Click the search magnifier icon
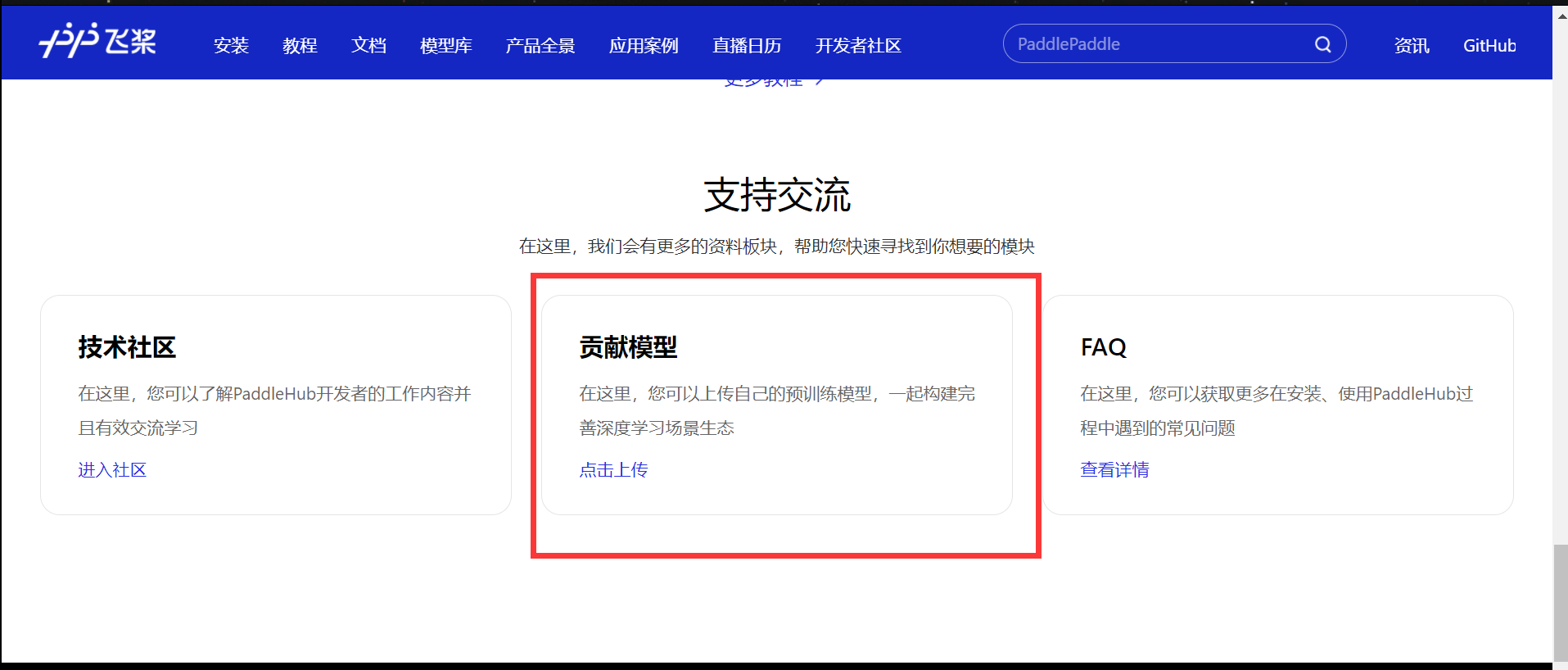Screen dimensions: 1568x670 1322,44
